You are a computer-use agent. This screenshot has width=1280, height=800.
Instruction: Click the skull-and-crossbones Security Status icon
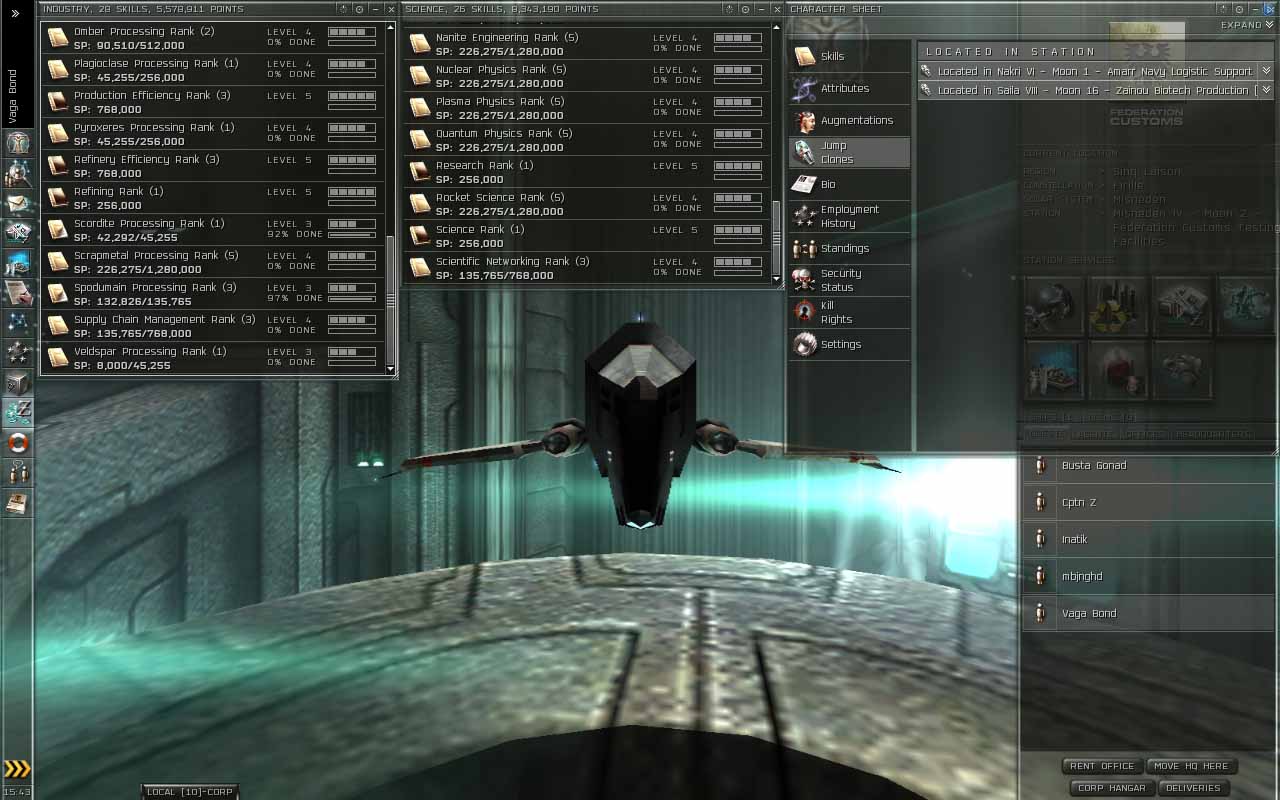(x=805, y=280)
